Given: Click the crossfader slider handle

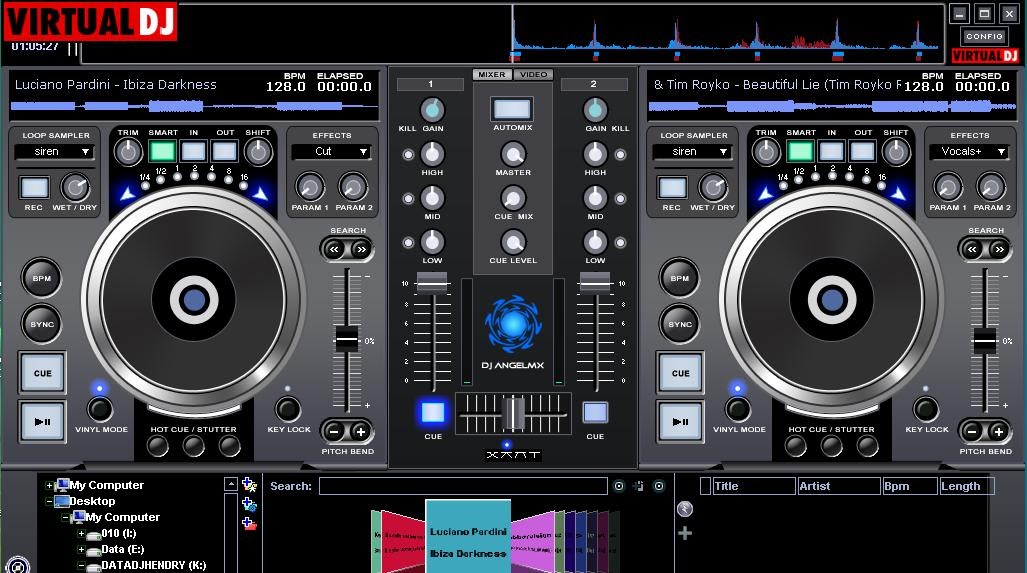Looking at the screenshot, I should coord(513,414).
